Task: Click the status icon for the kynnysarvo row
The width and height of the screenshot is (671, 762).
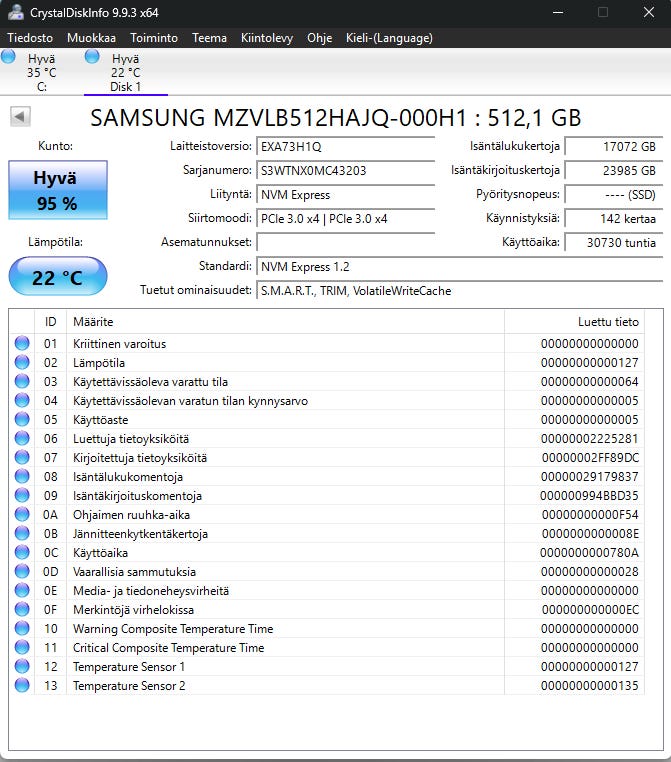Action: click(22, 400)
